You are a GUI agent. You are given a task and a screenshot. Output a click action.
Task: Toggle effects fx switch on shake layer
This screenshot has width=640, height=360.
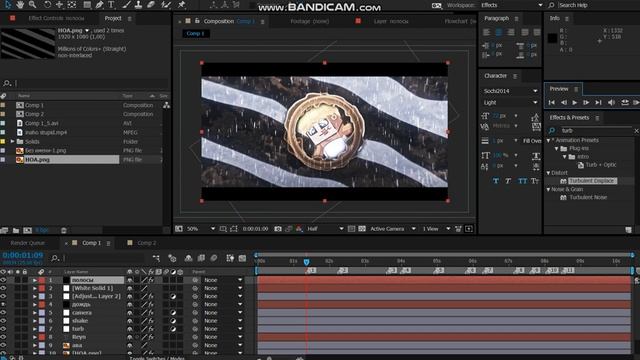[151, 321]
